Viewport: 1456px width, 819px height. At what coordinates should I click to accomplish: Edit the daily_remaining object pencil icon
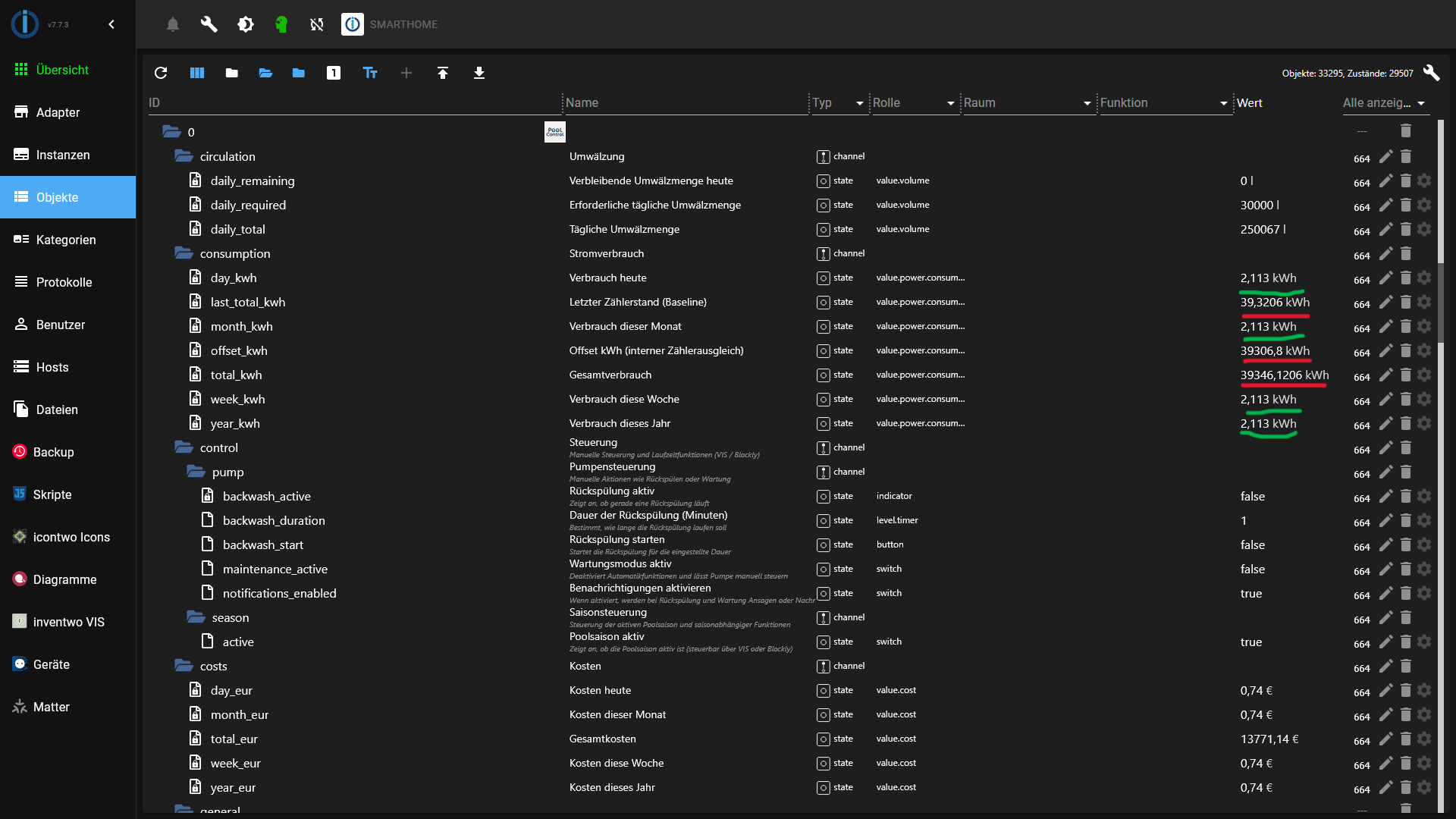pos(1386,180)
